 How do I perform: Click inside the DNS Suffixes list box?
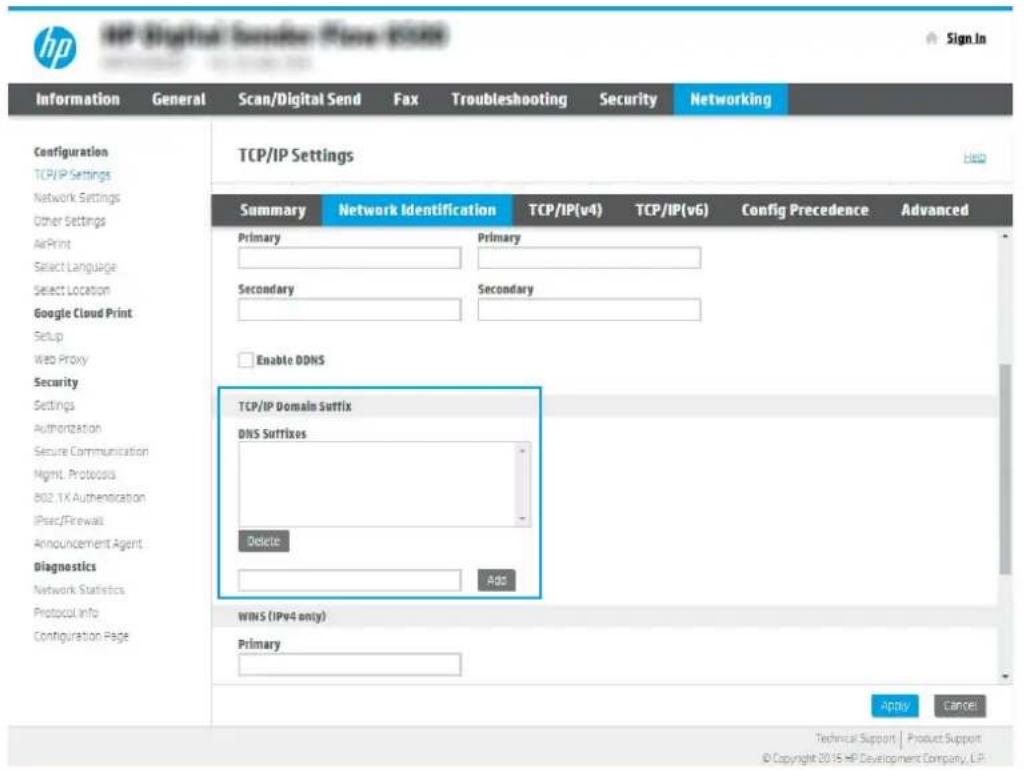pos(377,484)
